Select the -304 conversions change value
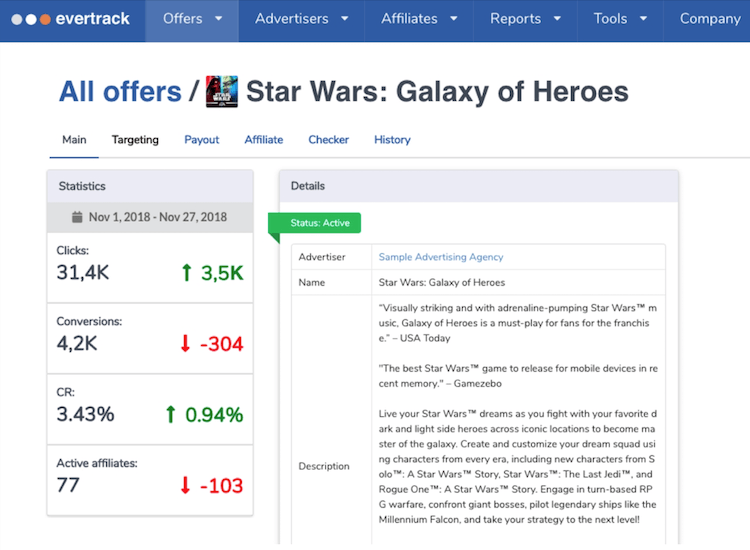The image size is (750, 550). [221, 344]
